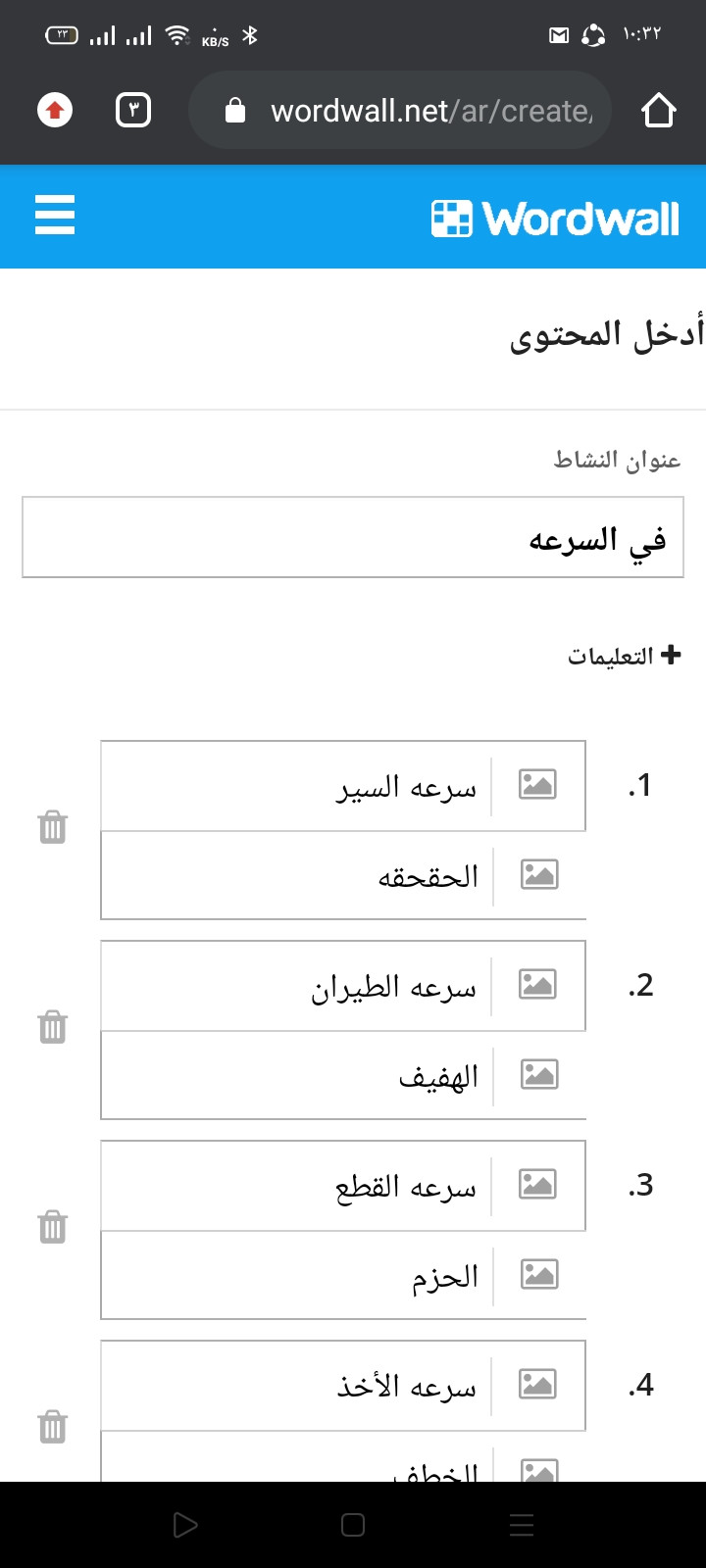Add image to سرعه الطيران field
706x1568 pixels.
click(537, 985)
